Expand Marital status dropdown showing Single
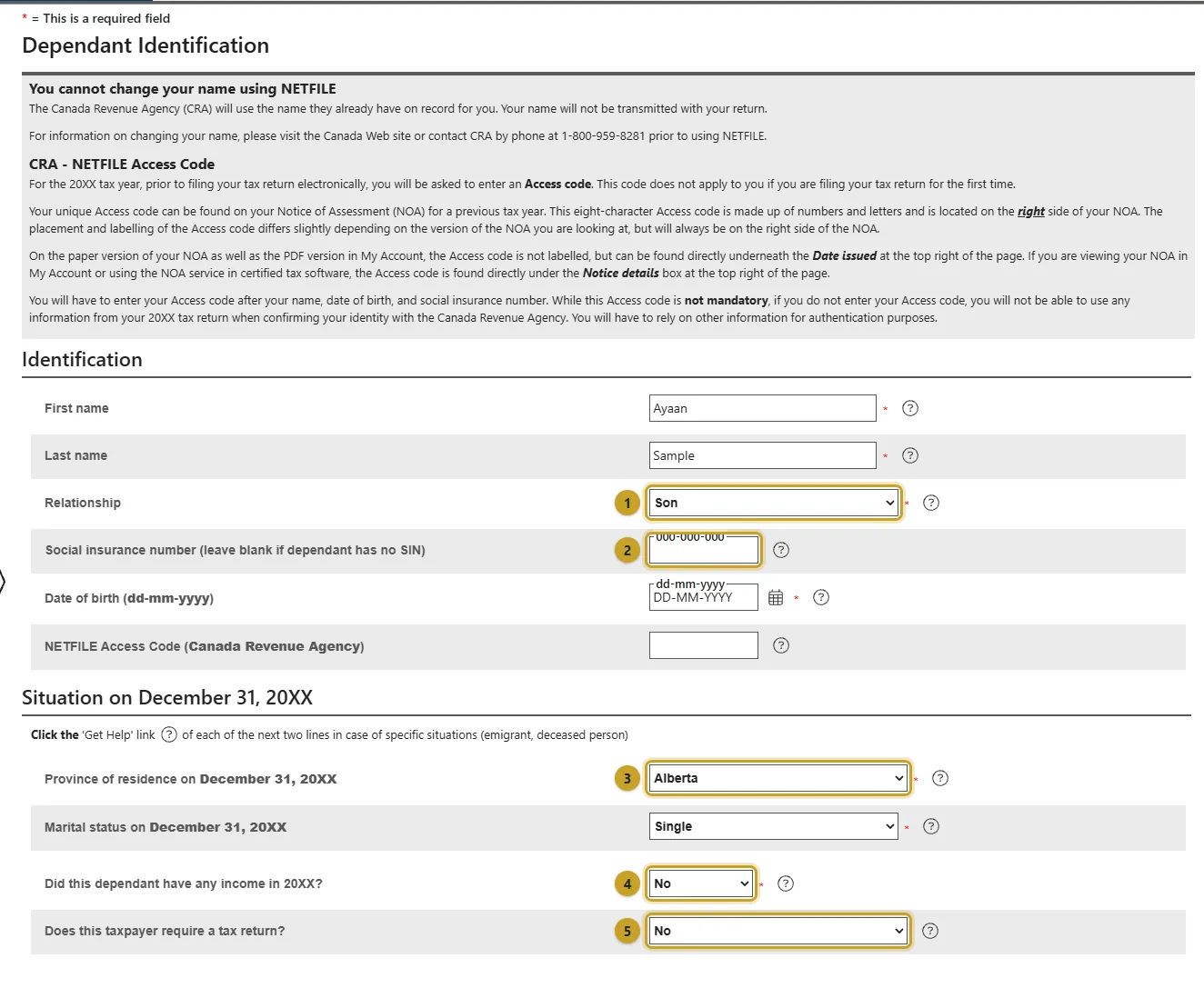 773,826
